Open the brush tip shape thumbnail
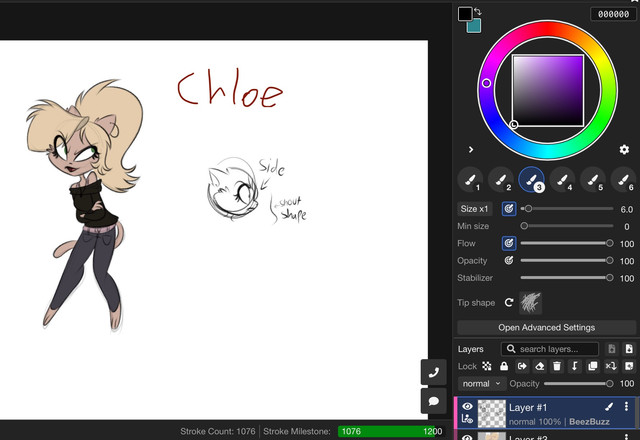Viewport: 640px width, 440px height. pos(530,303)
